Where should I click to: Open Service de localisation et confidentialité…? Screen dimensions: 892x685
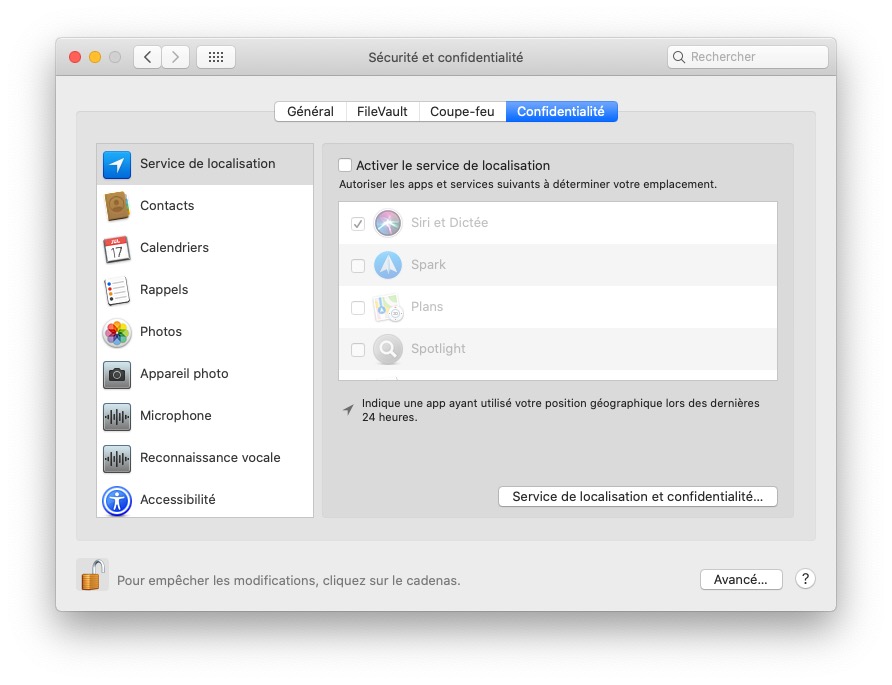coord(638,497)
